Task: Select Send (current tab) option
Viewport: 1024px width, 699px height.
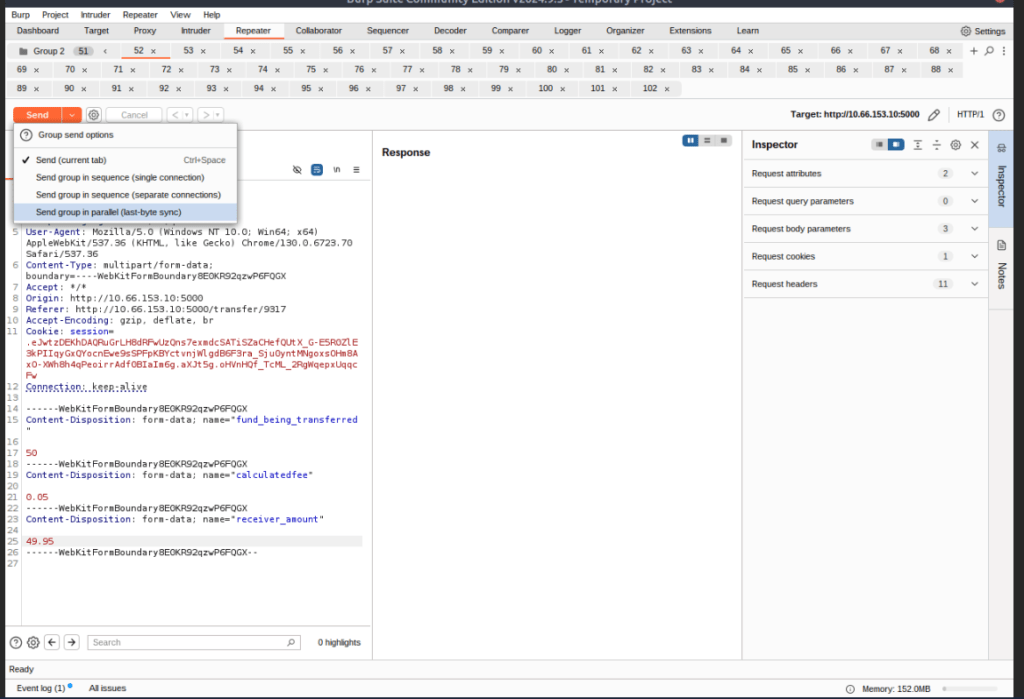Action: tap(125, 160)
